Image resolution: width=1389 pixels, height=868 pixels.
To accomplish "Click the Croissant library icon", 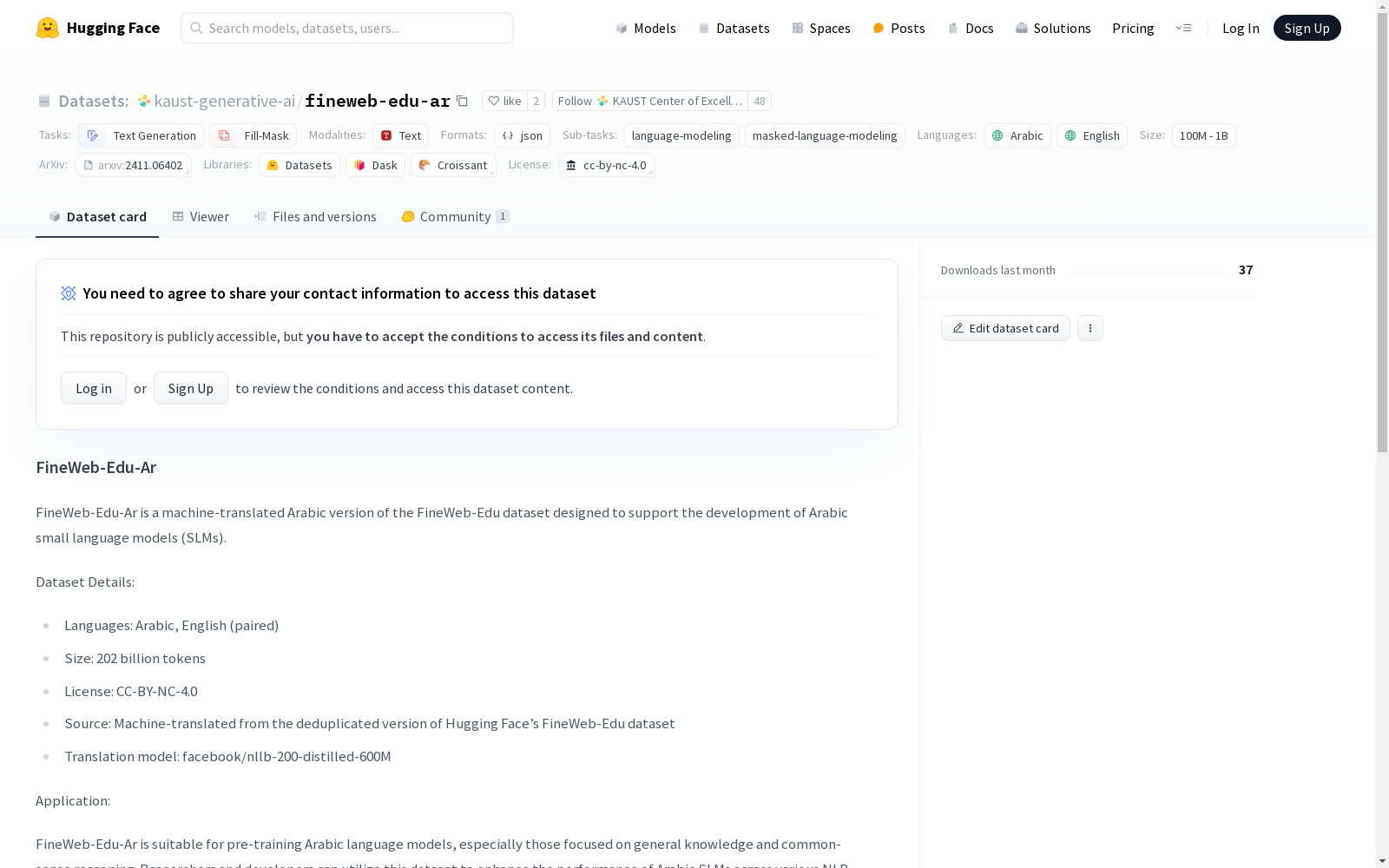I will [425, 165].
